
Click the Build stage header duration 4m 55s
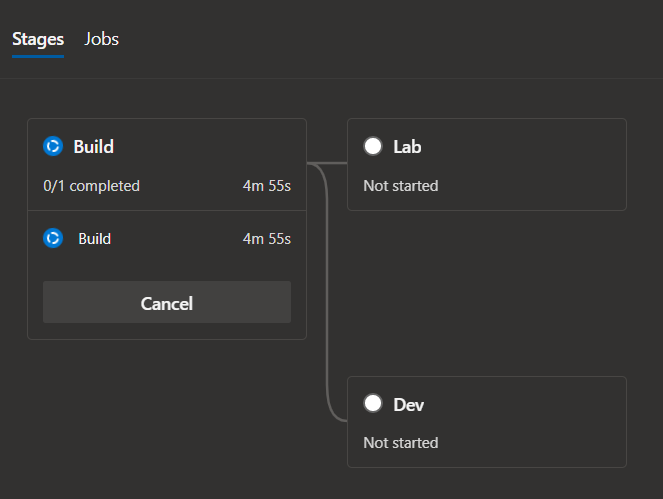266,186
